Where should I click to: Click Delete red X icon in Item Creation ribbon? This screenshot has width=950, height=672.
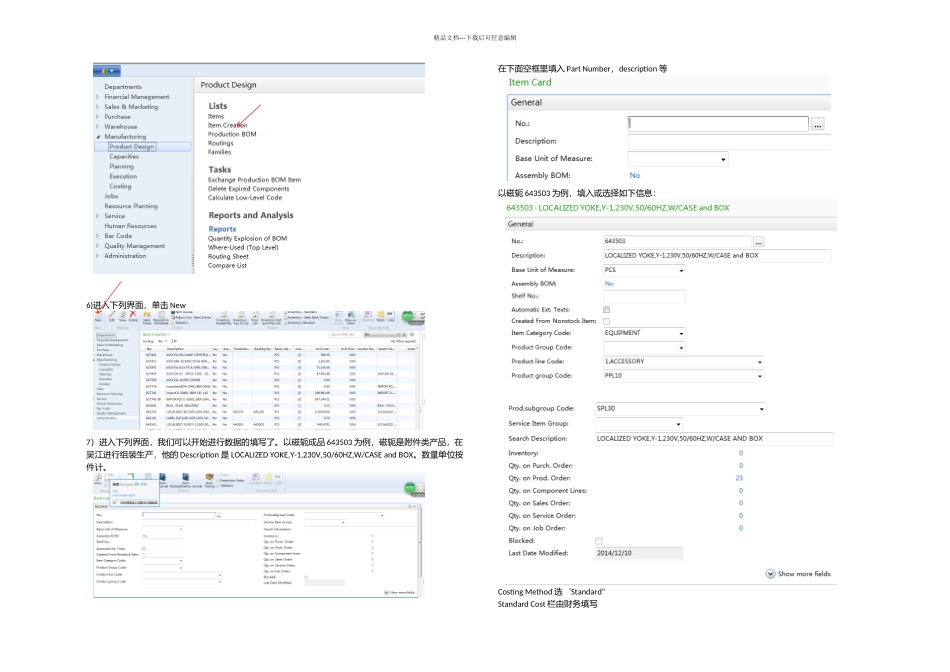[x=133, y=315]
